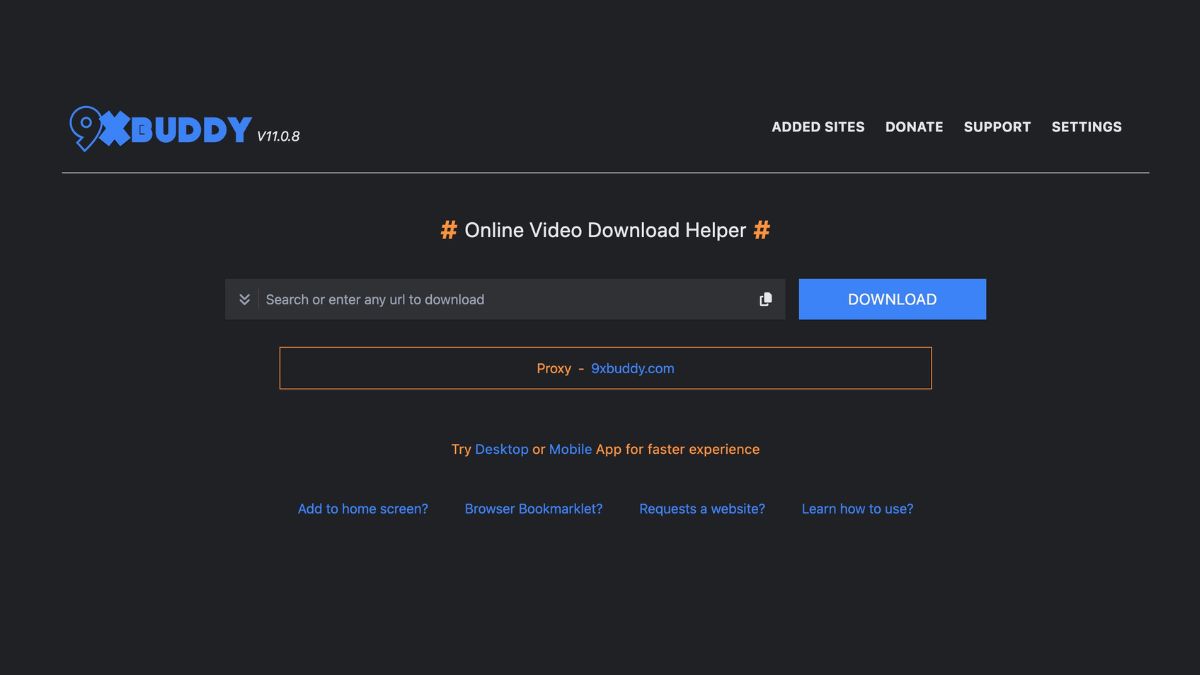The height and width of the screenshot is (675, 1200).
Task: Click 'Add to home screen?' link
Action: click(363, 509)
